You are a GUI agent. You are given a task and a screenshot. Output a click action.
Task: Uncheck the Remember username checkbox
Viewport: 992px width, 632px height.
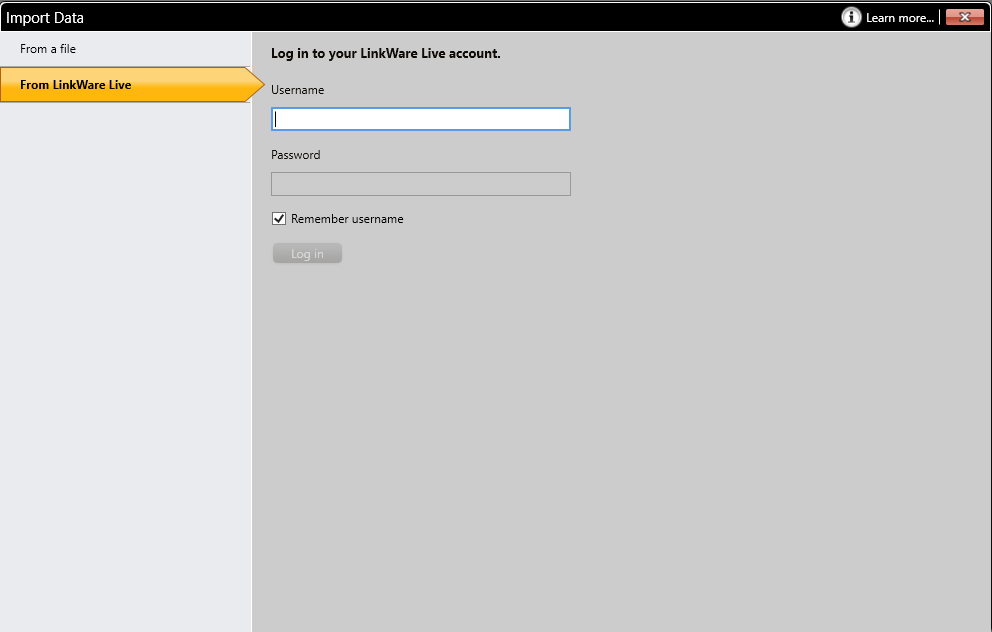point(278,219)
